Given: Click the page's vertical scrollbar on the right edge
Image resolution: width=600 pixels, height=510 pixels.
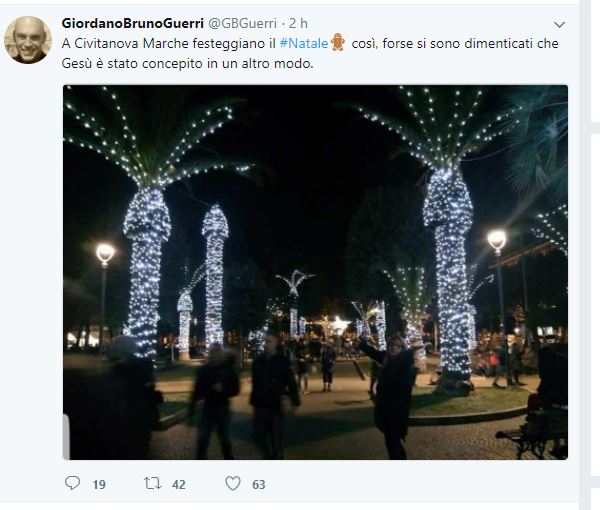Looking at the screenshot, I should point(585,255).
